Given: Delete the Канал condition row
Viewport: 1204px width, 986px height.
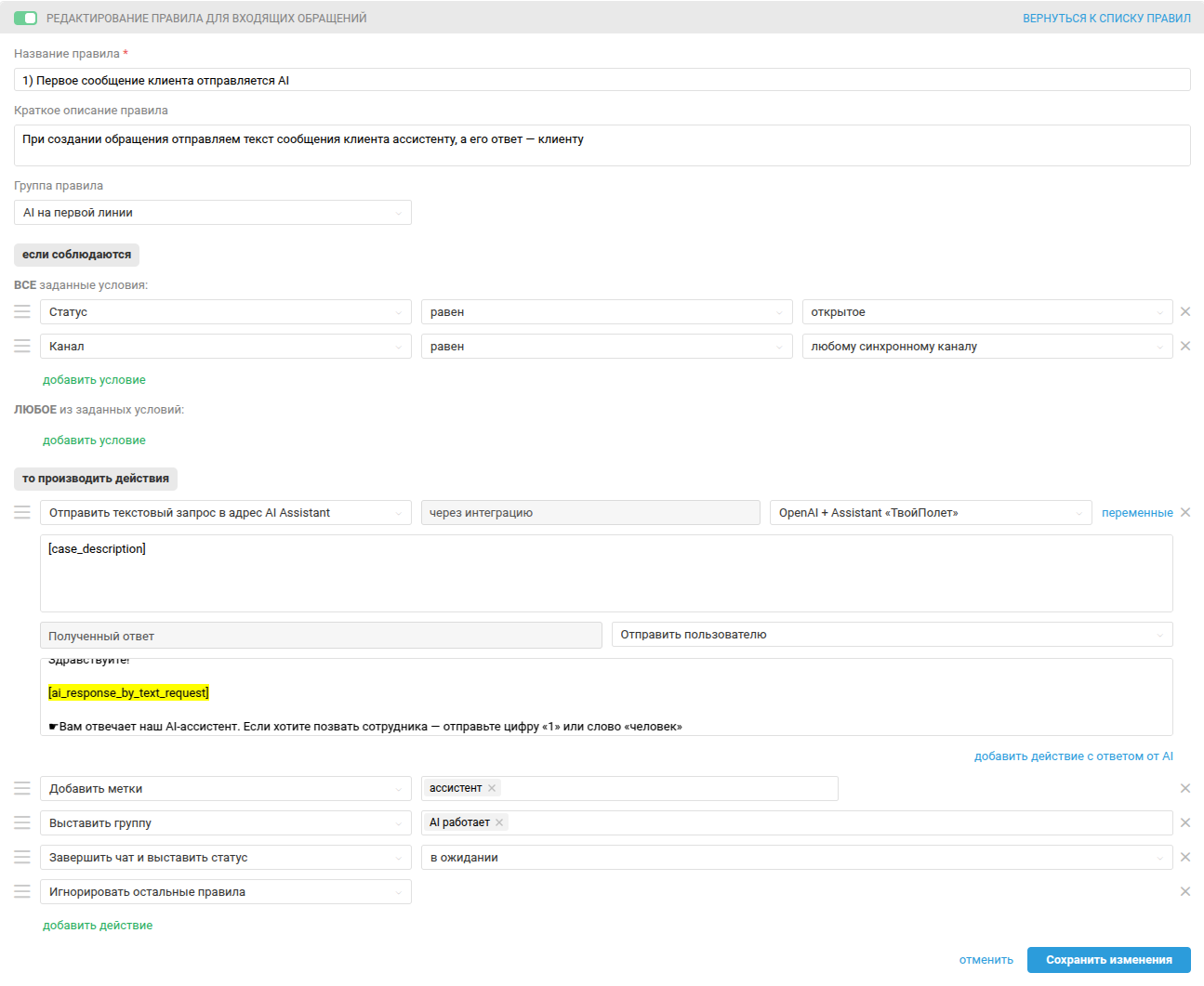Looking at the screenshot, I should click(1184, 347).
